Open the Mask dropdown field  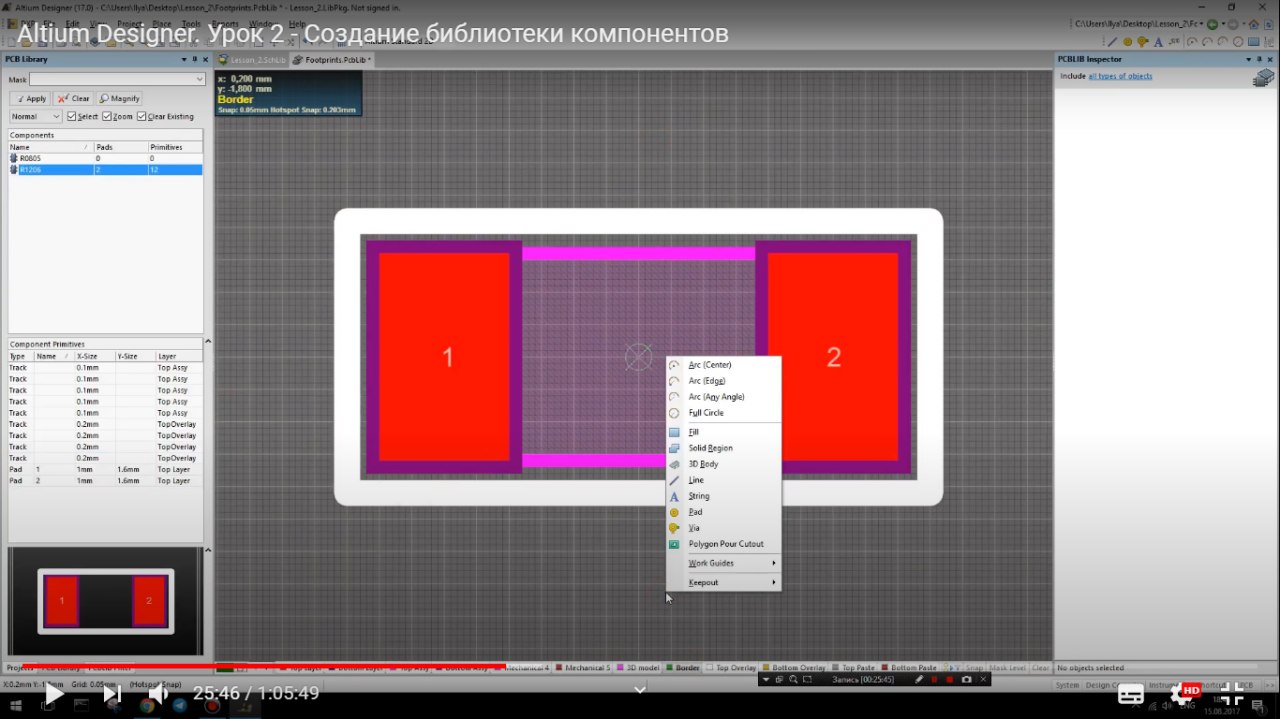pos(117,79)
